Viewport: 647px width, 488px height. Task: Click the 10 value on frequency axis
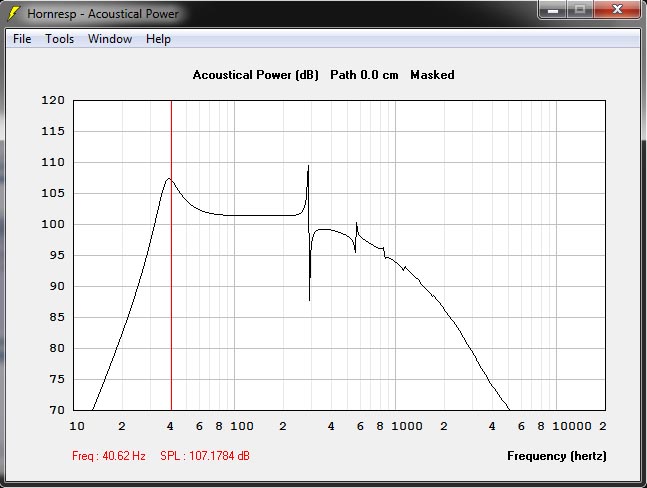pyautogui.click(x=77, y=426)
